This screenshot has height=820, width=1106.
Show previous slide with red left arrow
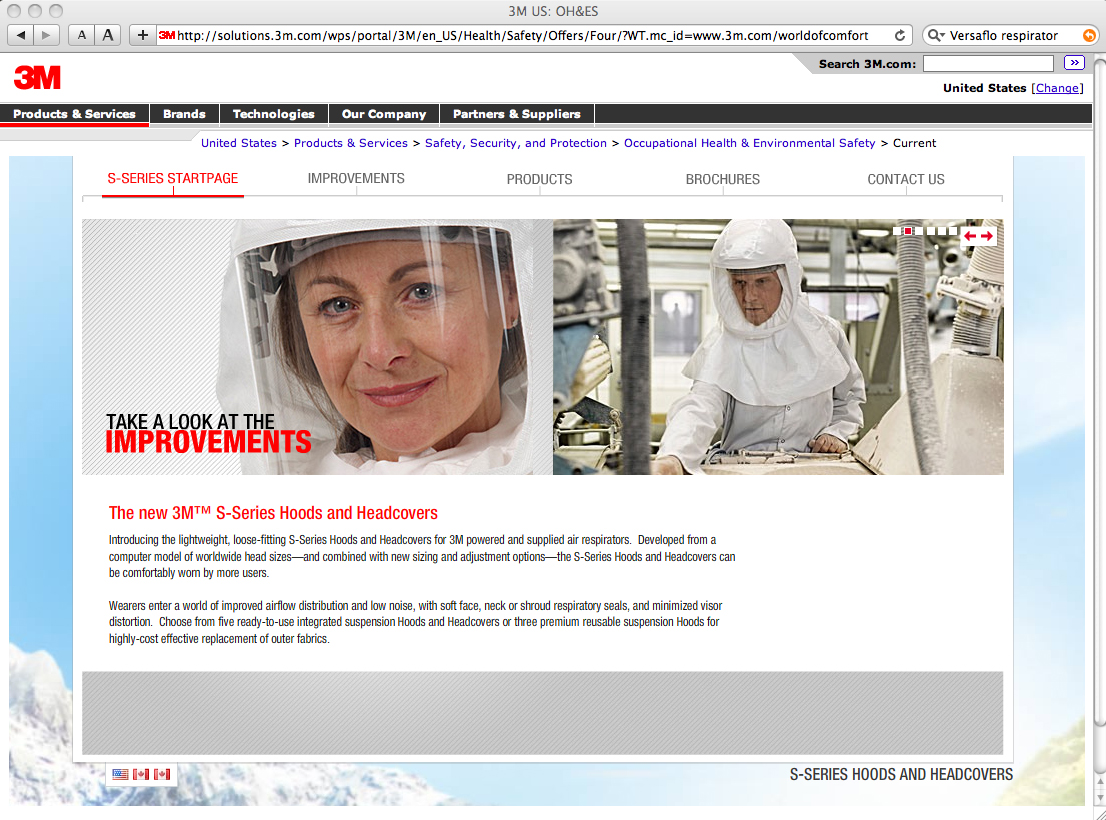pyautogui.click(x=971, y=236)
